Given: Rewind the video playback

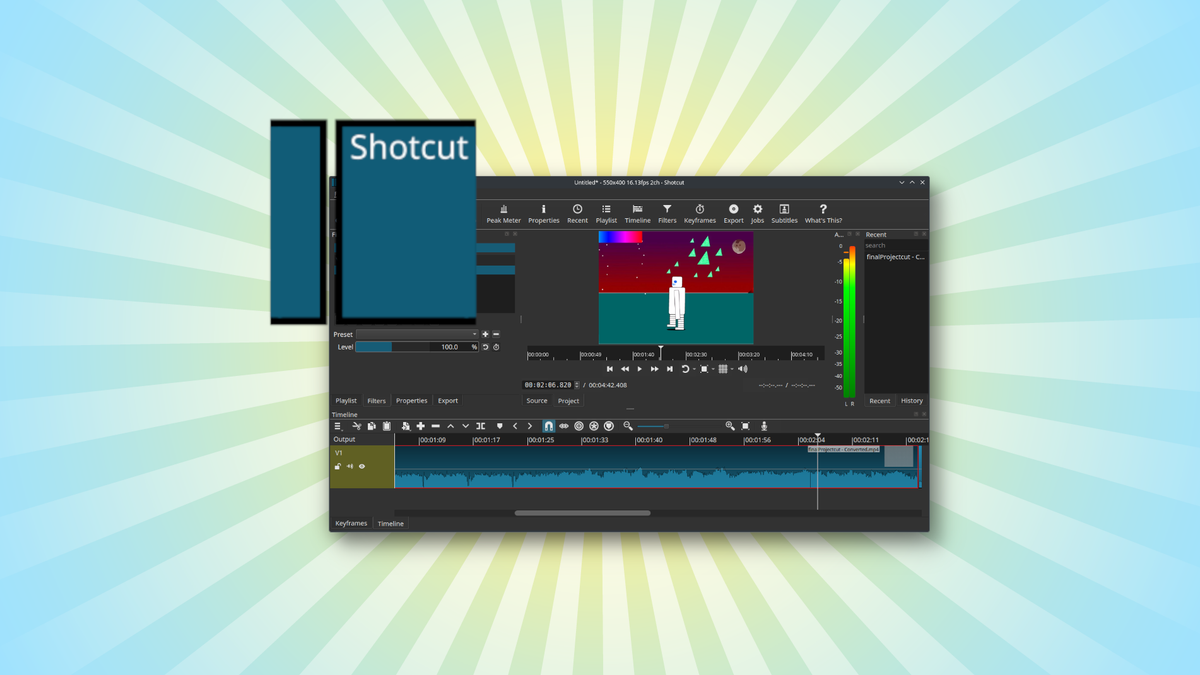Looking at the screenshot, I should [625, 369].
